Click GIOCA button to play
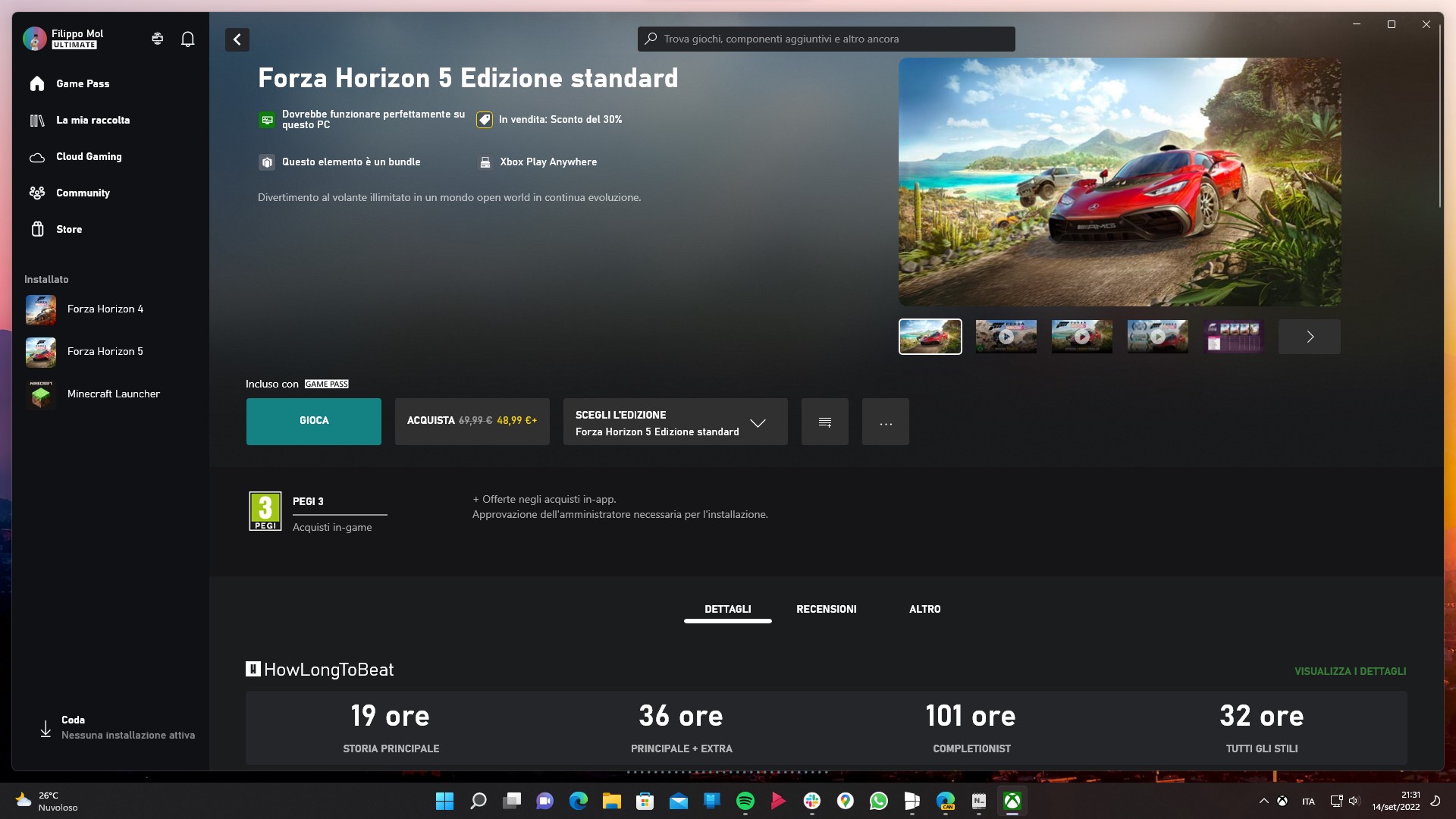 click(314, 421)
